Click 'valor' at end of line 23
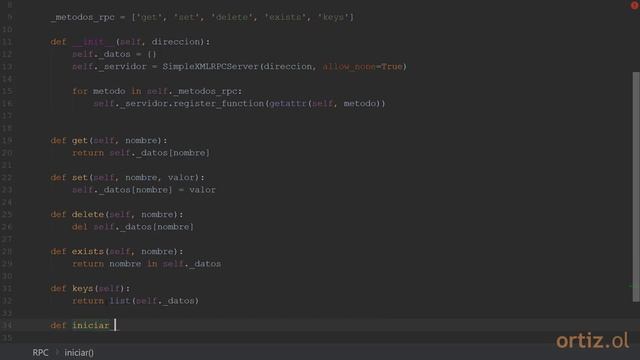The height and width of the screenshot is (360, 640). (202, 190)
